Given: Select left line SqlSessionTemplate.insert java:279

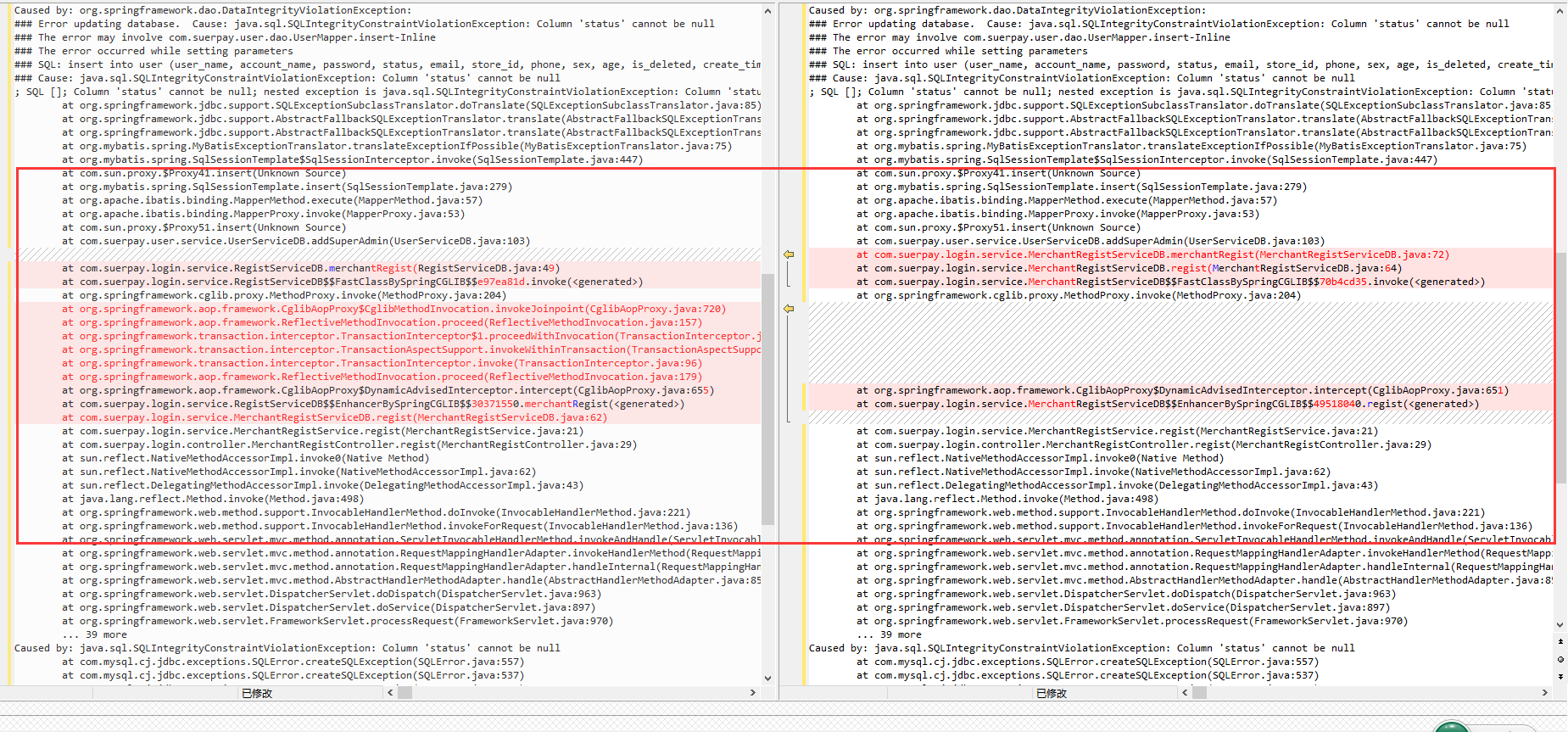Looking at the screenshot, I should pyautogui.click(x=286, y=187).
